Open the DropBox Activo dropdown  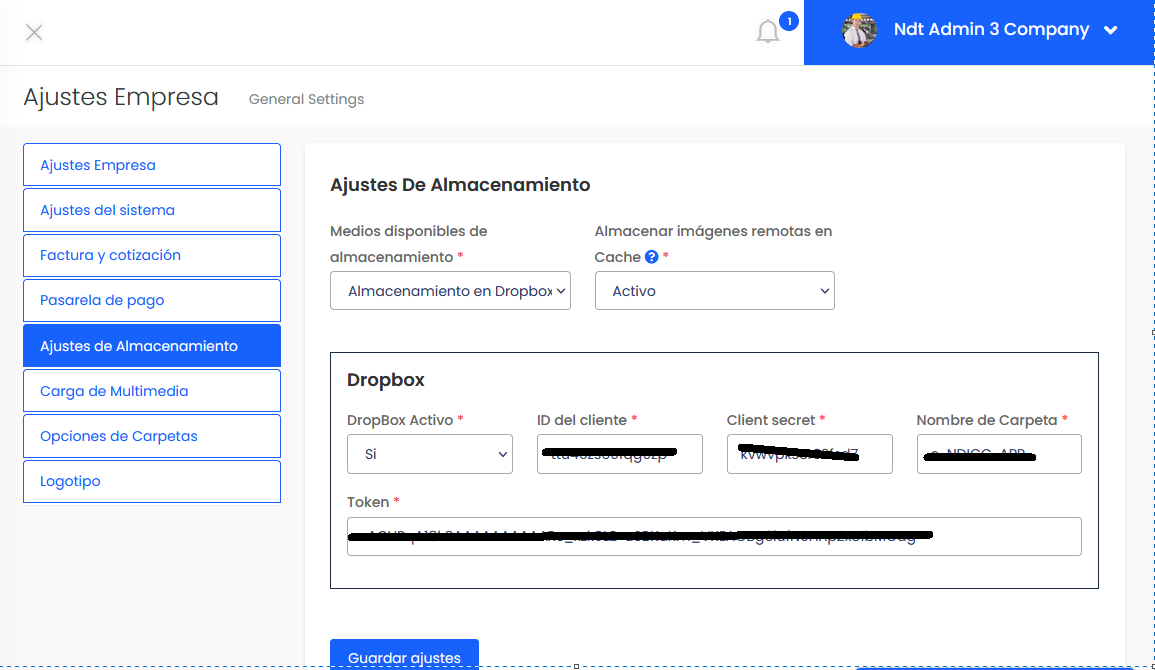pos(429,454)
